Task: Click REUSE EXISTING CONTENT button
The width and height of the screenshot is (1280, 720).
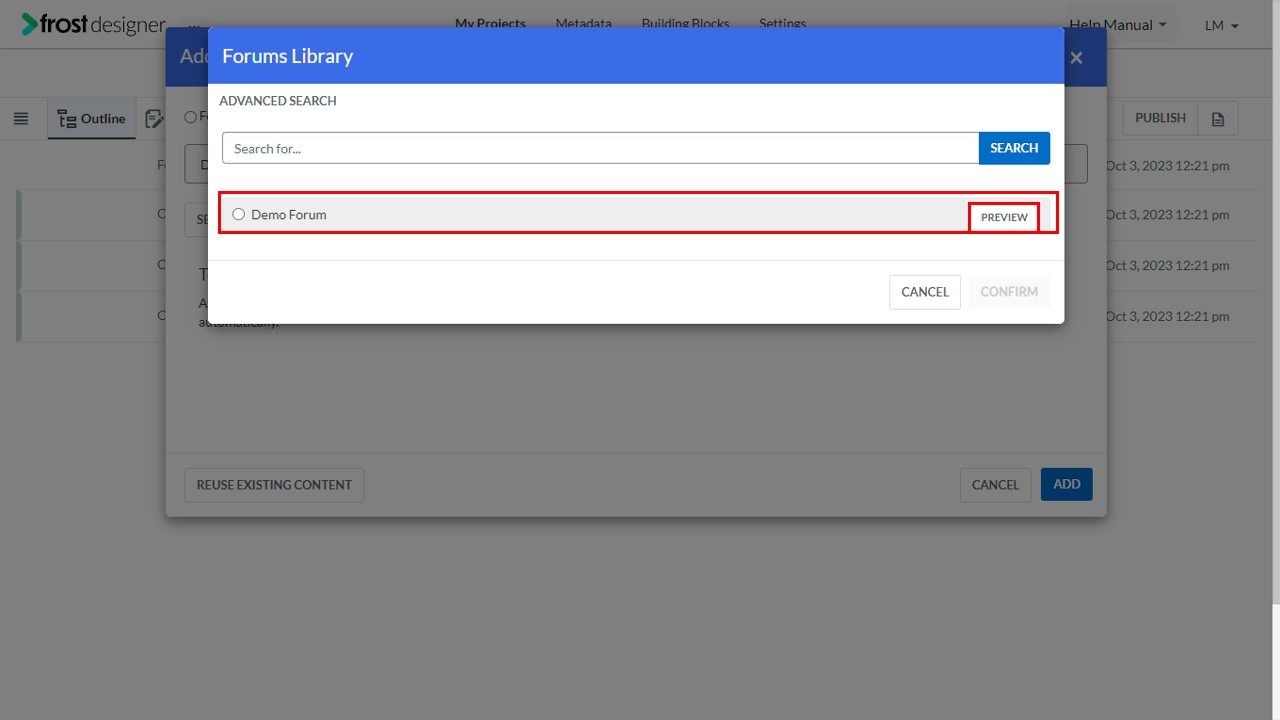Action: tap(274, 485)
